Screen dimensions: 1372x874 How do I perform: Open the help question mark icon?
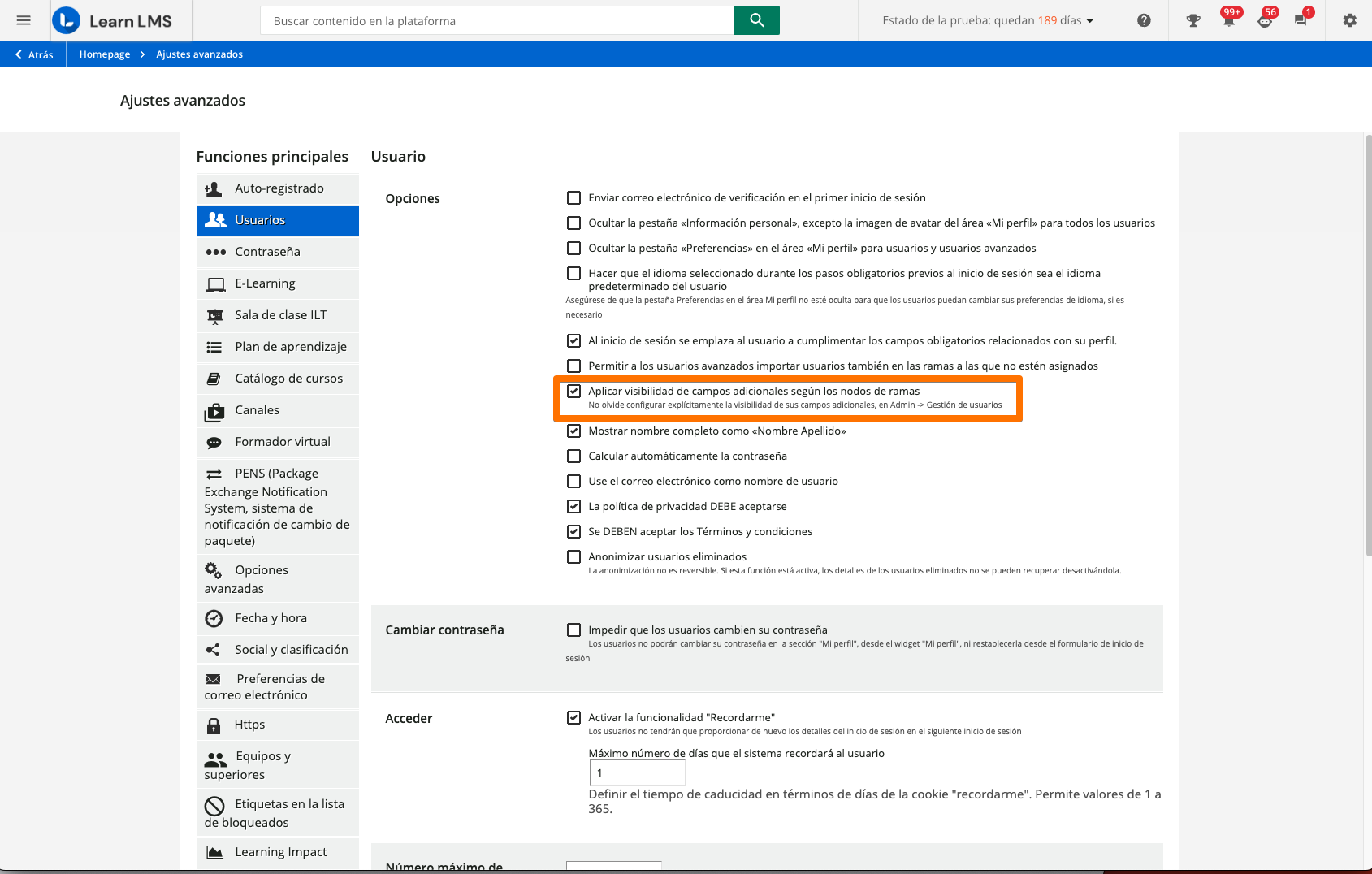1144,21
